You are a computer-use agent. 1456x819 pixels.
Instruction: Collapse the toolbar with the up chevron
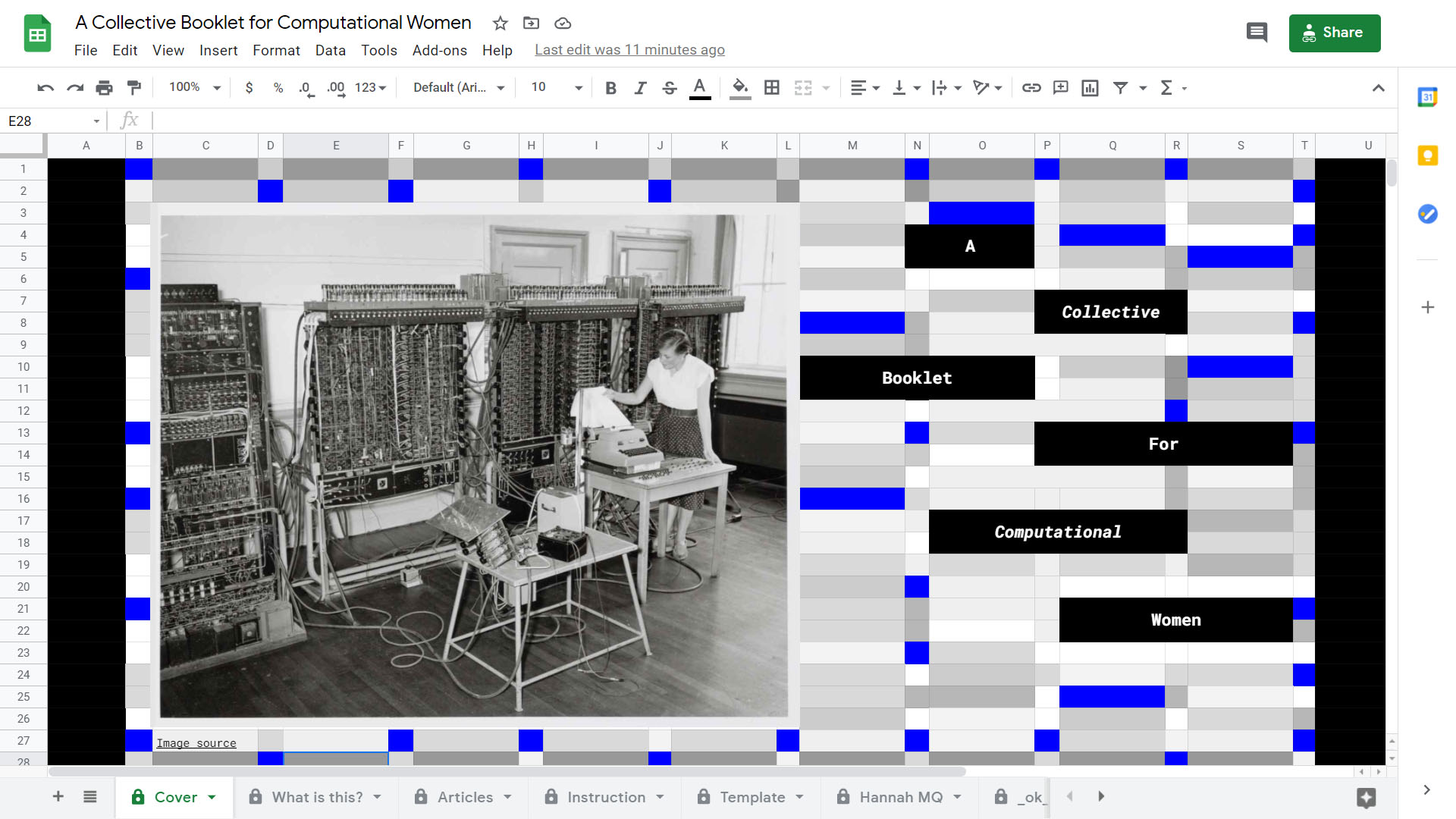tap(1379, 87)
